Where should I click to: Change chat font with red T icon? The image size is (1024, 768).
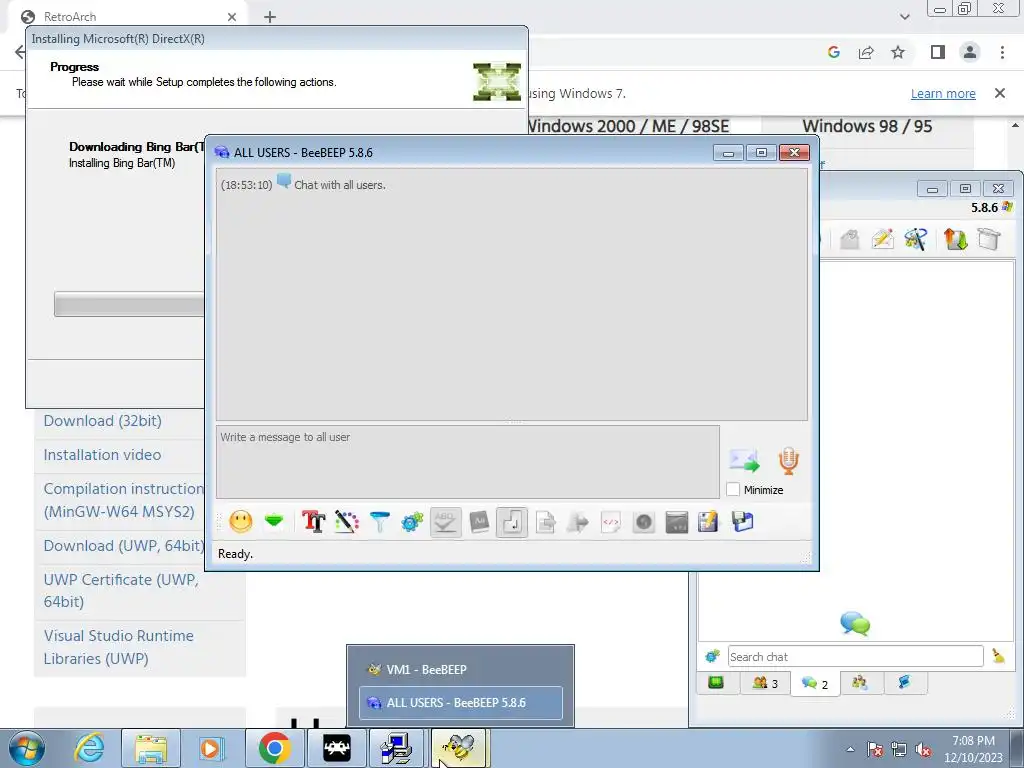pyautogui.click(x=313, y=522)
